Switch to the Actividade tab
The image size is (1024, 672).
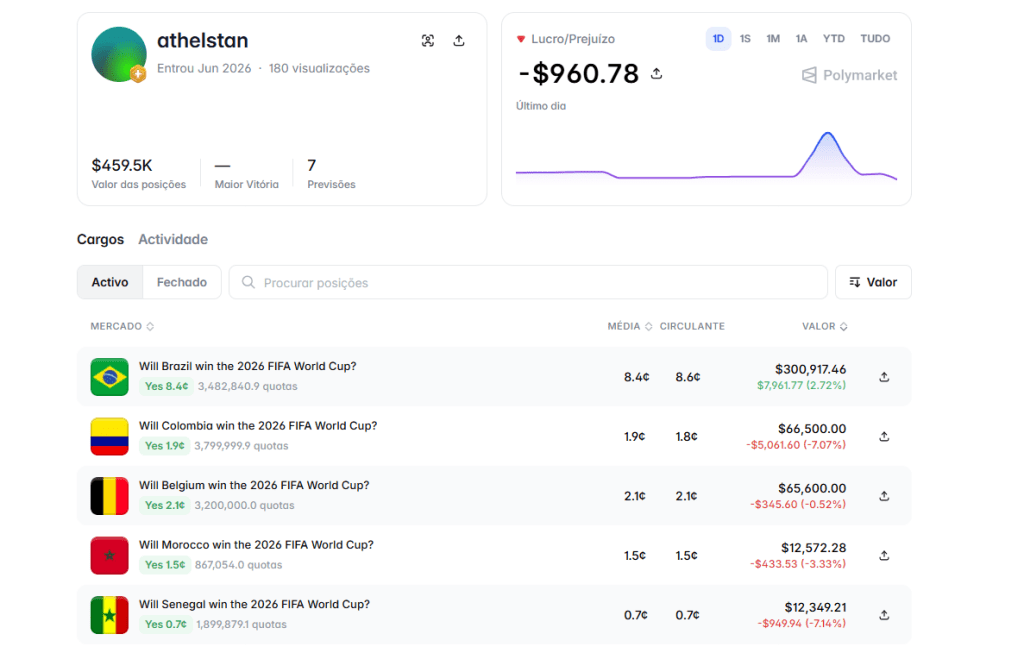173,239
